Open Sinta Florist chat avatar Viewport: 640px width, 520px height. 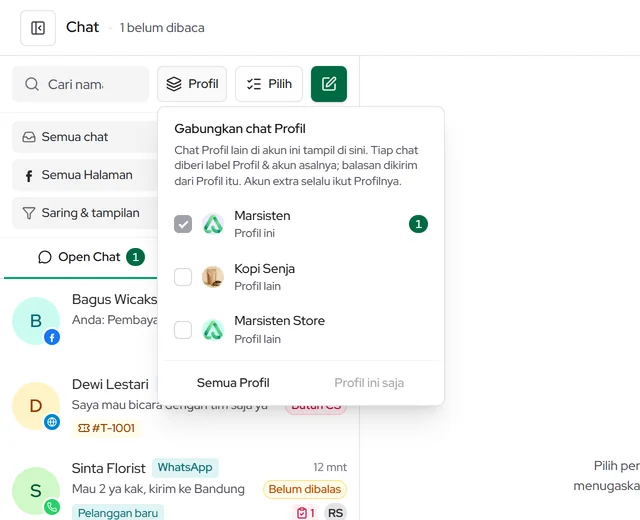(36, 491)
